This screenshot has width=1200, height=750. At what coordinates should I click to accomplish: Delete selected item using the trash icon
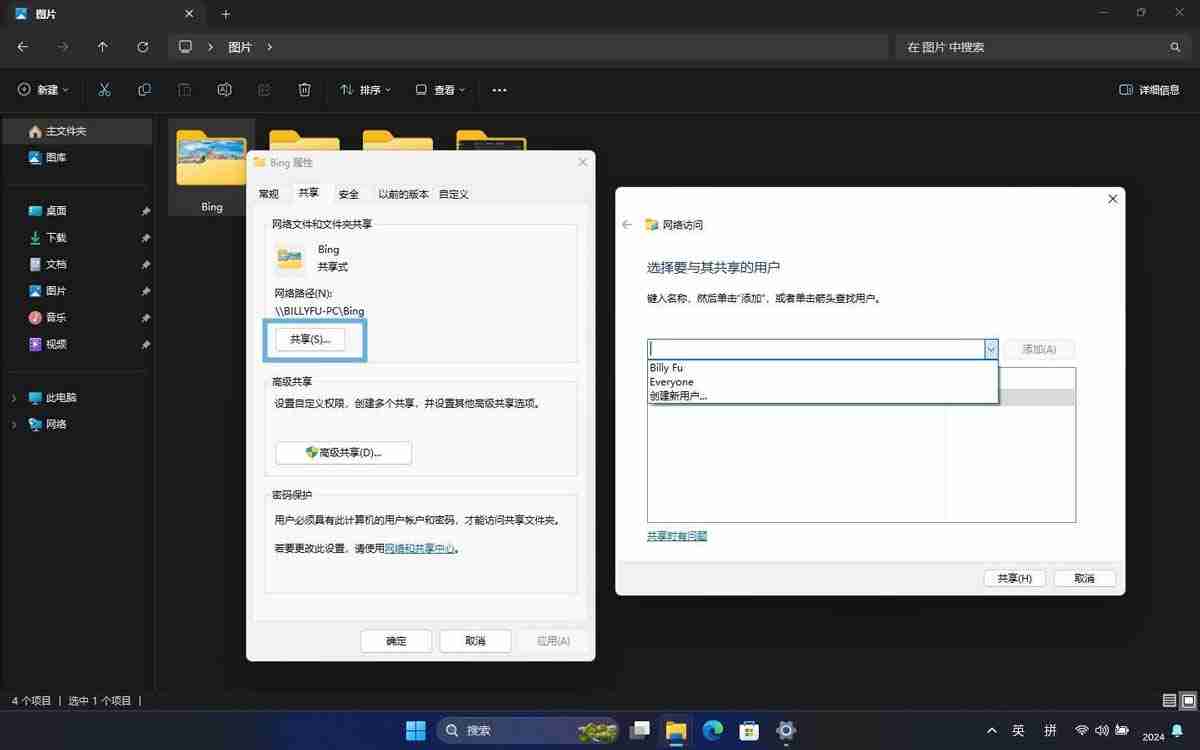(x=304, y=90)
